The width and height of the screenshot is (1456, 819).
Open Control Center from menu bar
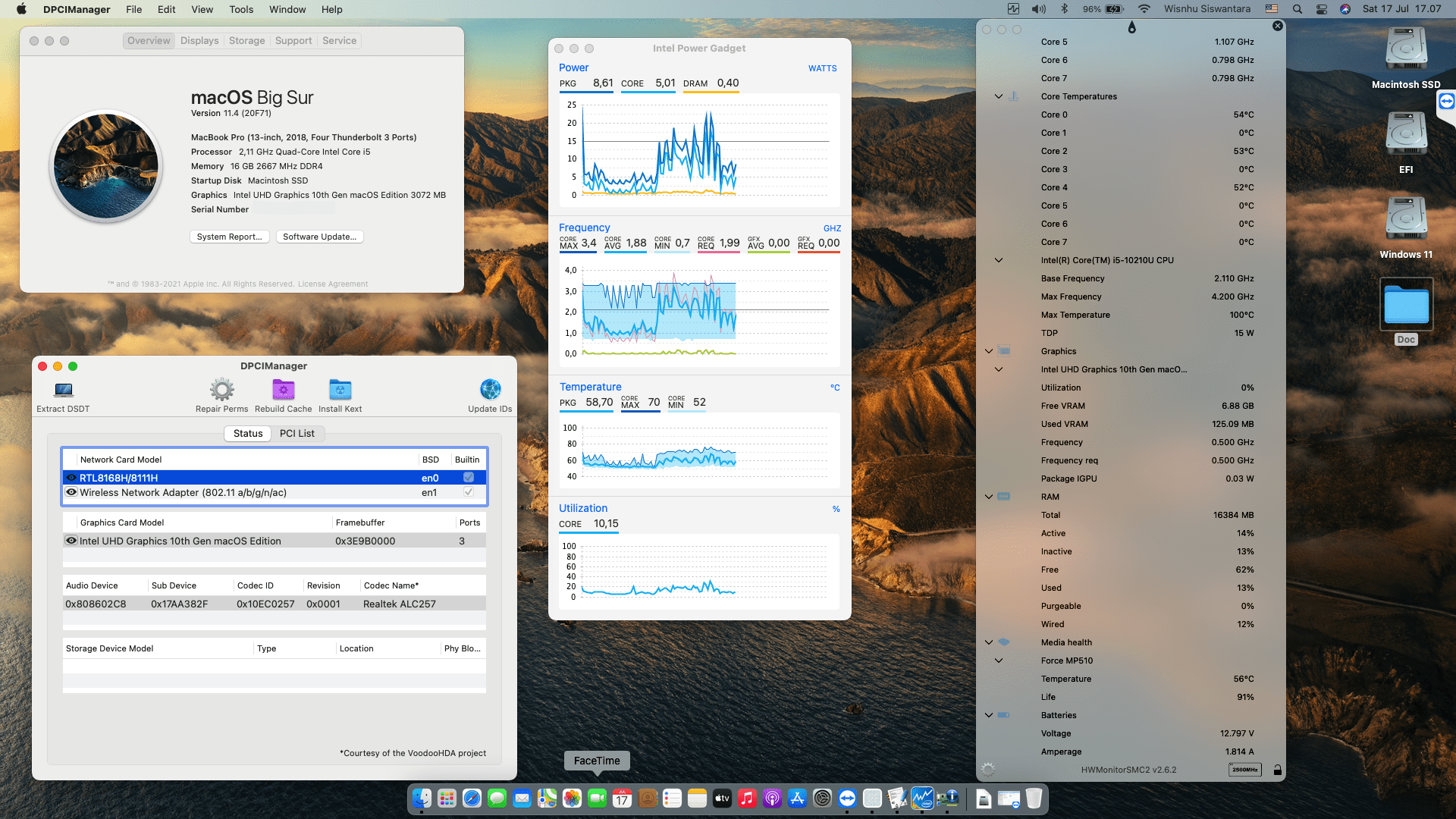point(1321,9)
